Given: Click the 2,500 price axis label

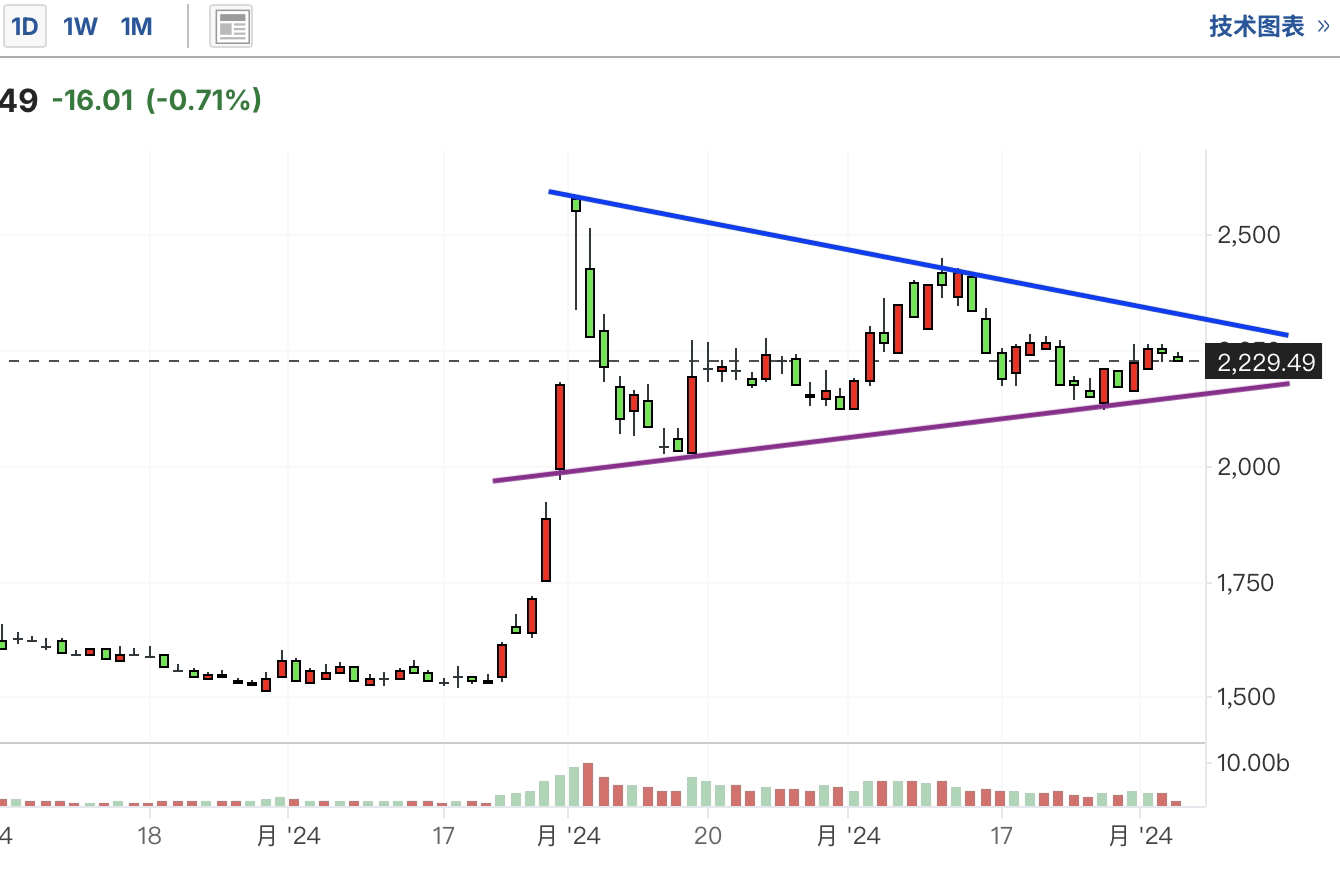Looking at the screenshot, I should point(1248,235).
